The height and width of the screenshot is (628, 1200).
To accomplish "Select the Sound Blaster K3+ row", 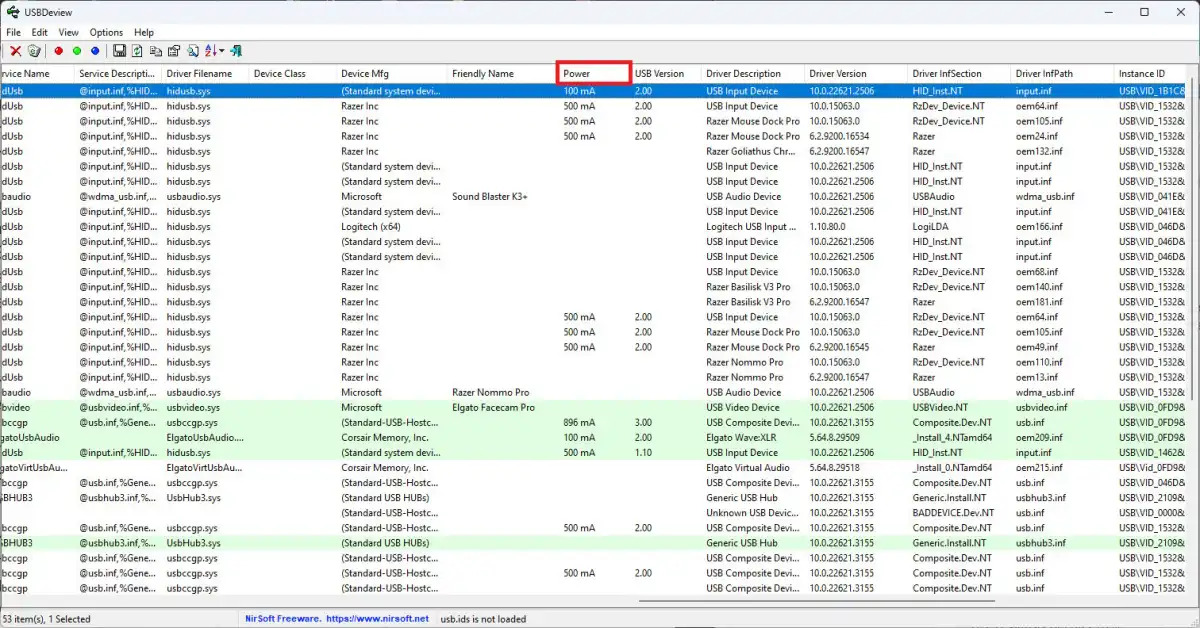I will click(489, 197).
